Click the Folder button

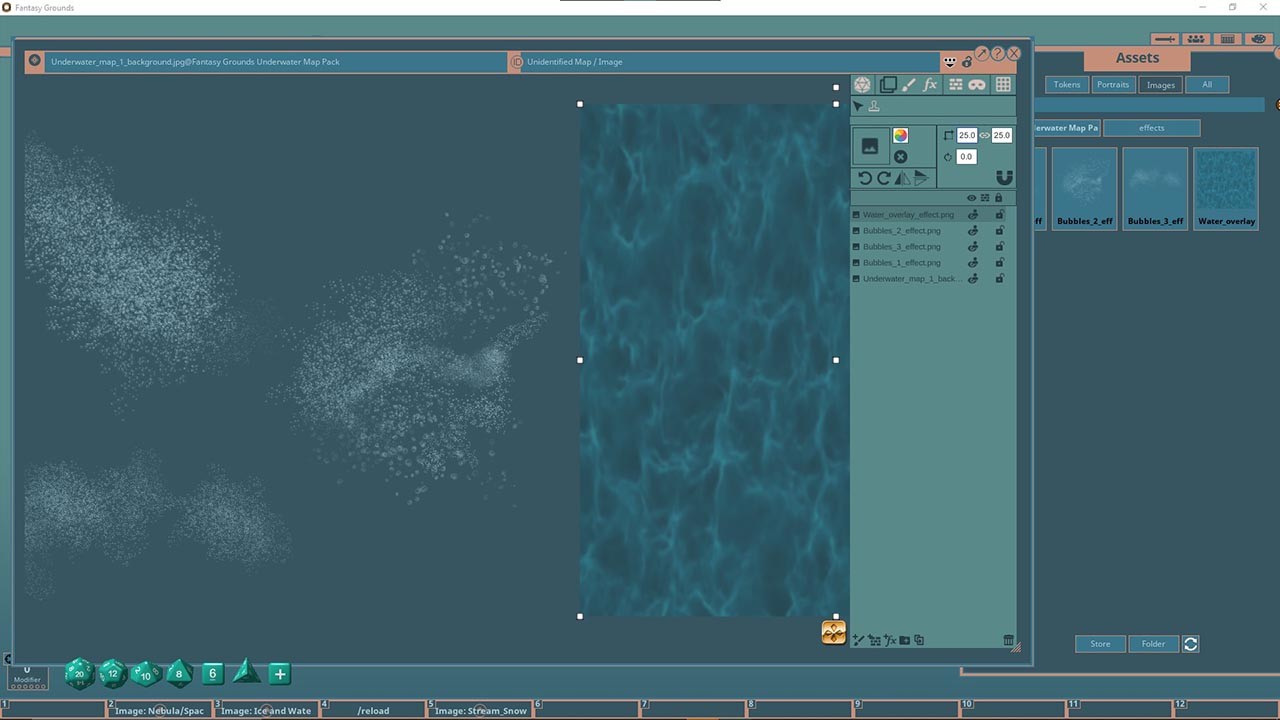click(x=1154, y=643)
